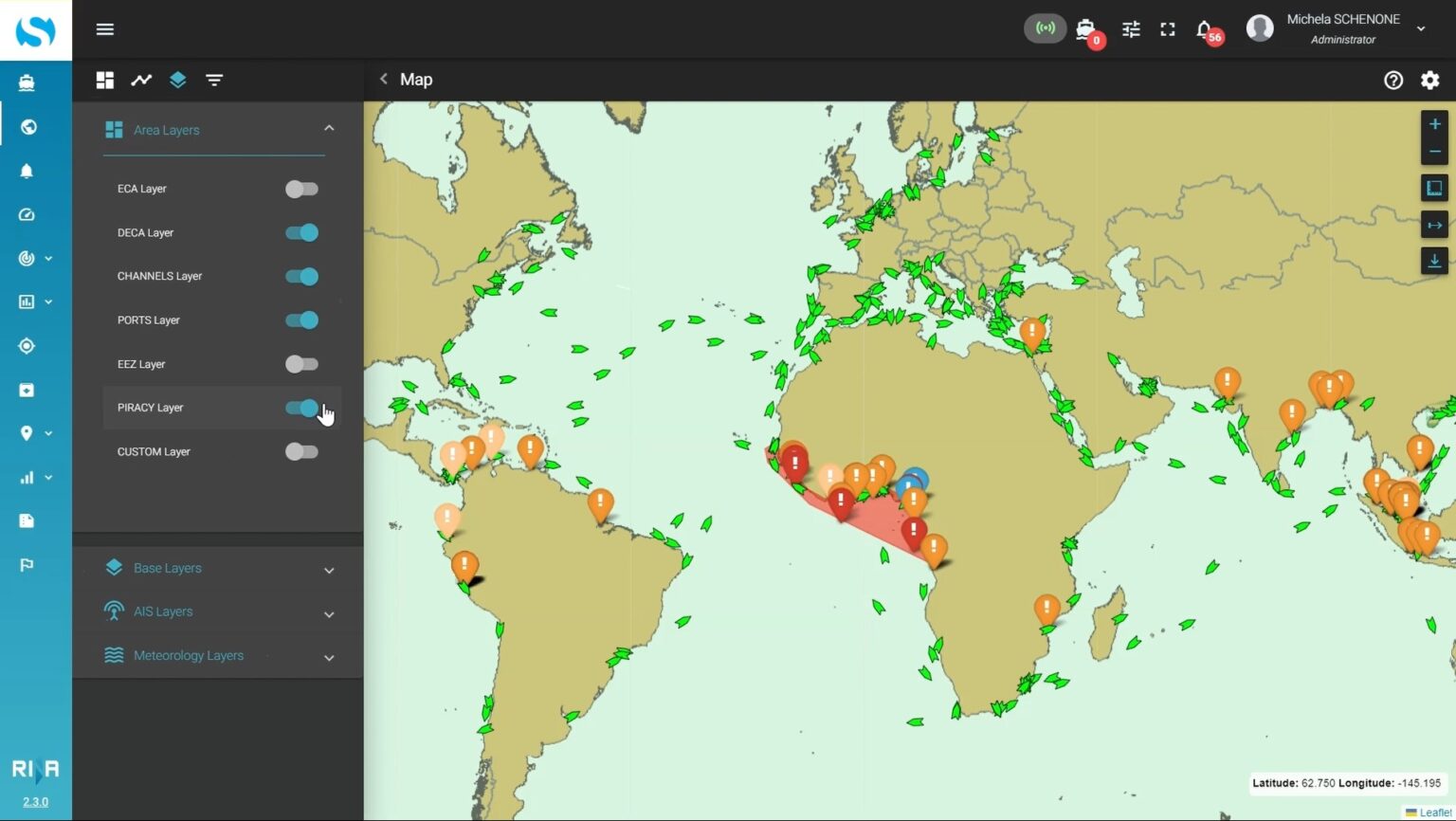
Task: Click the 2.3.0 version link
Action: pyautogui.click(x=35, y=801)
